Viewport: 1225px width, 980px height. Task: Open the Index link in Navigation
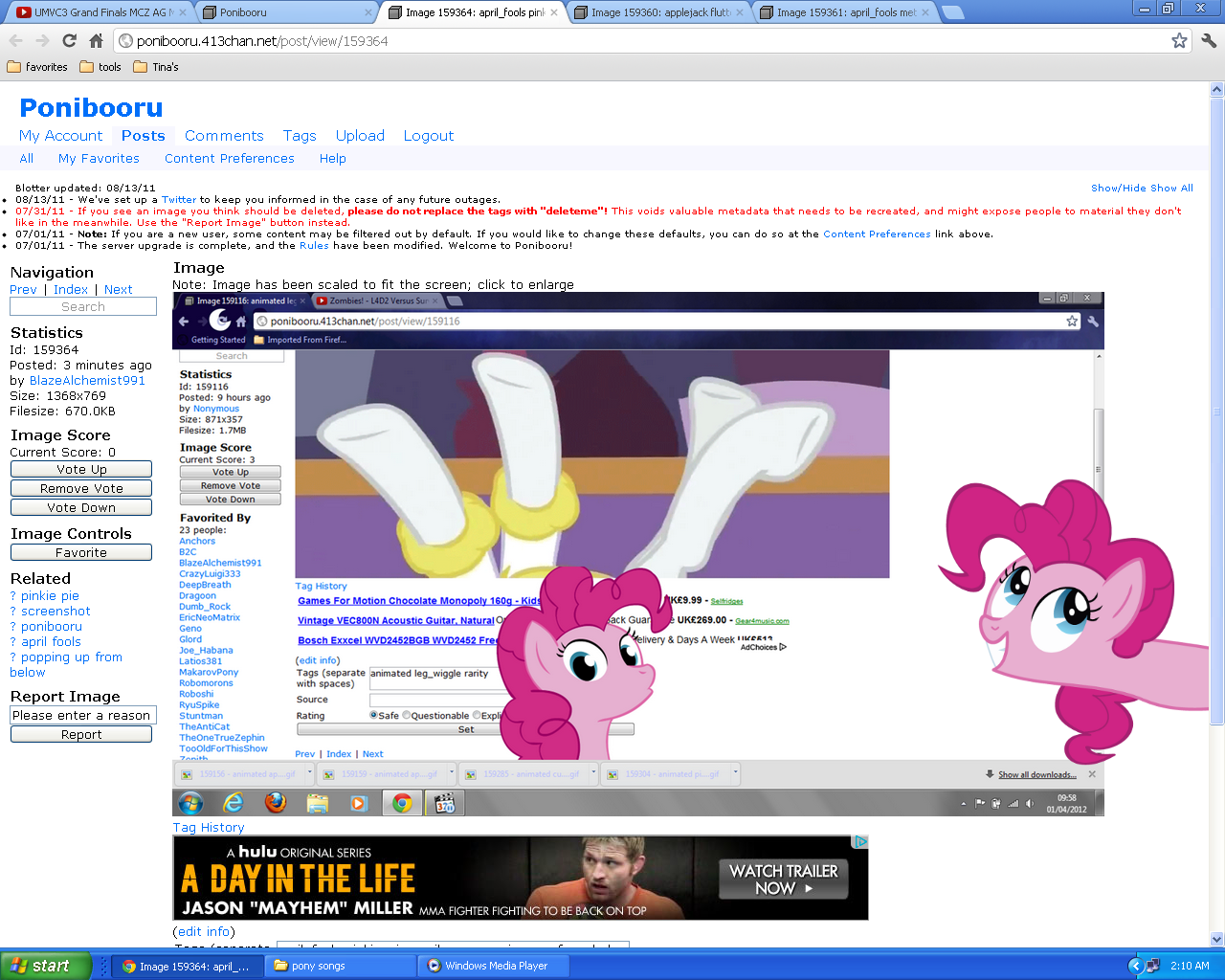[x=71, y=290]
